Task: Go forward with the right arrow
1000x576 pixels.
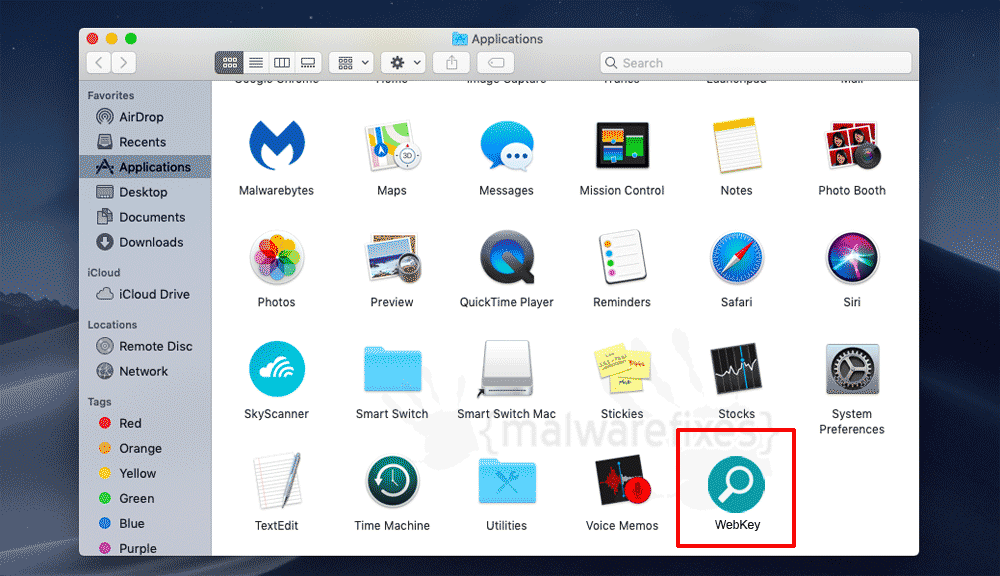Action: tap(124, 63)
